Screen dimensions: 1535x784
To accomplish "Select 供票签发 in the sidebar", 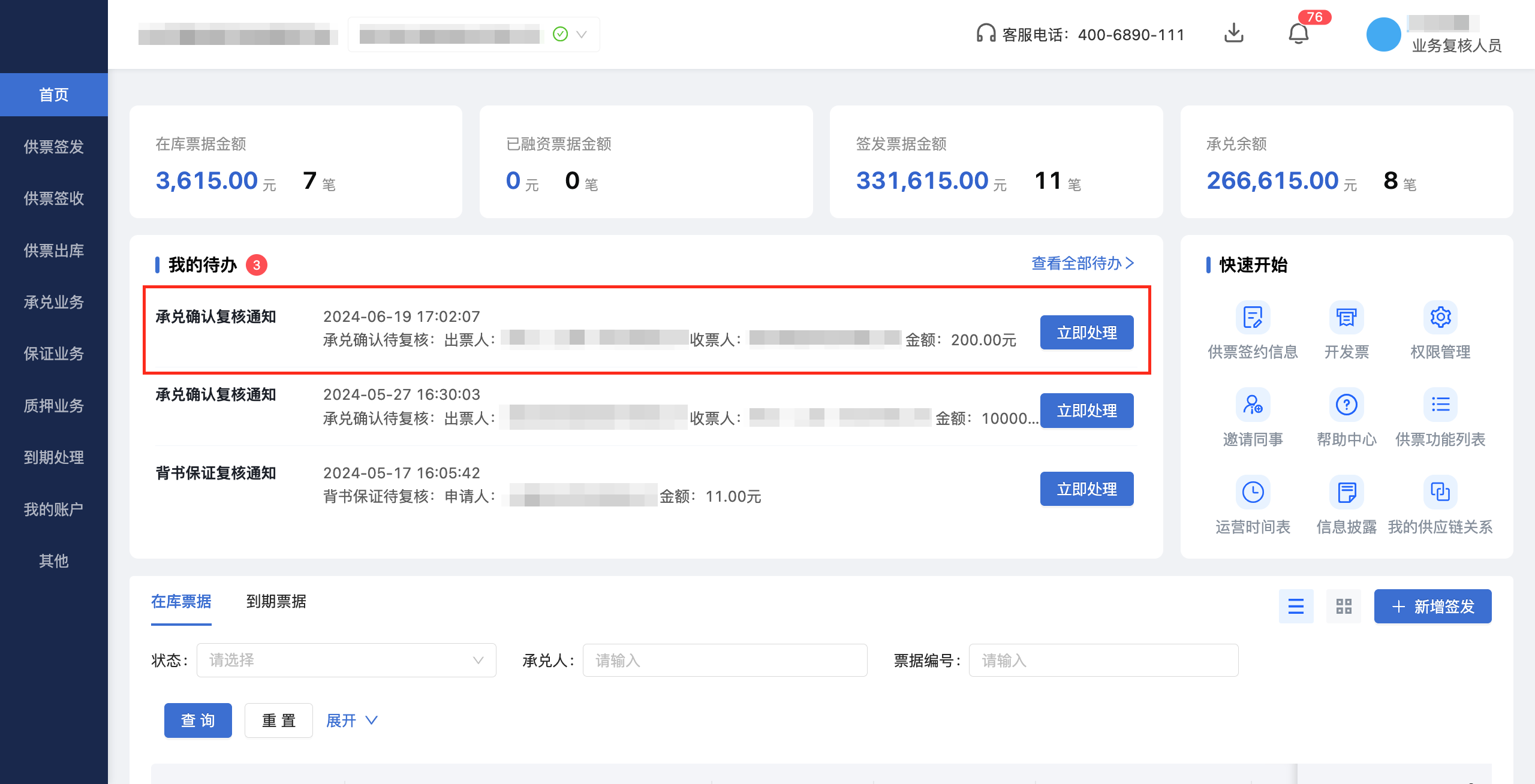I will tap(54, 146).
